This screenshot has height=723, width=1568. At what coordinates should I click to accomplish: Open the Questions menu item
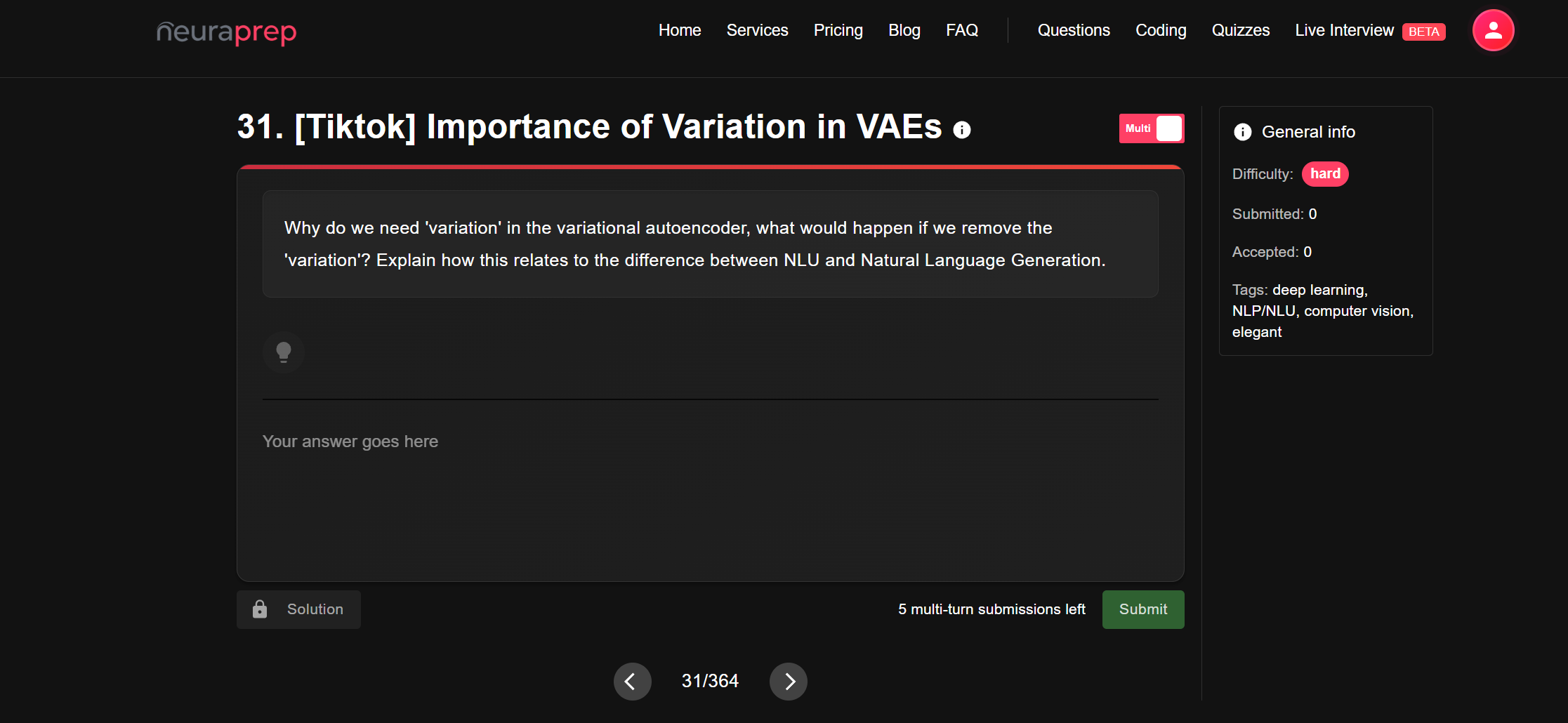(1074, 30)
